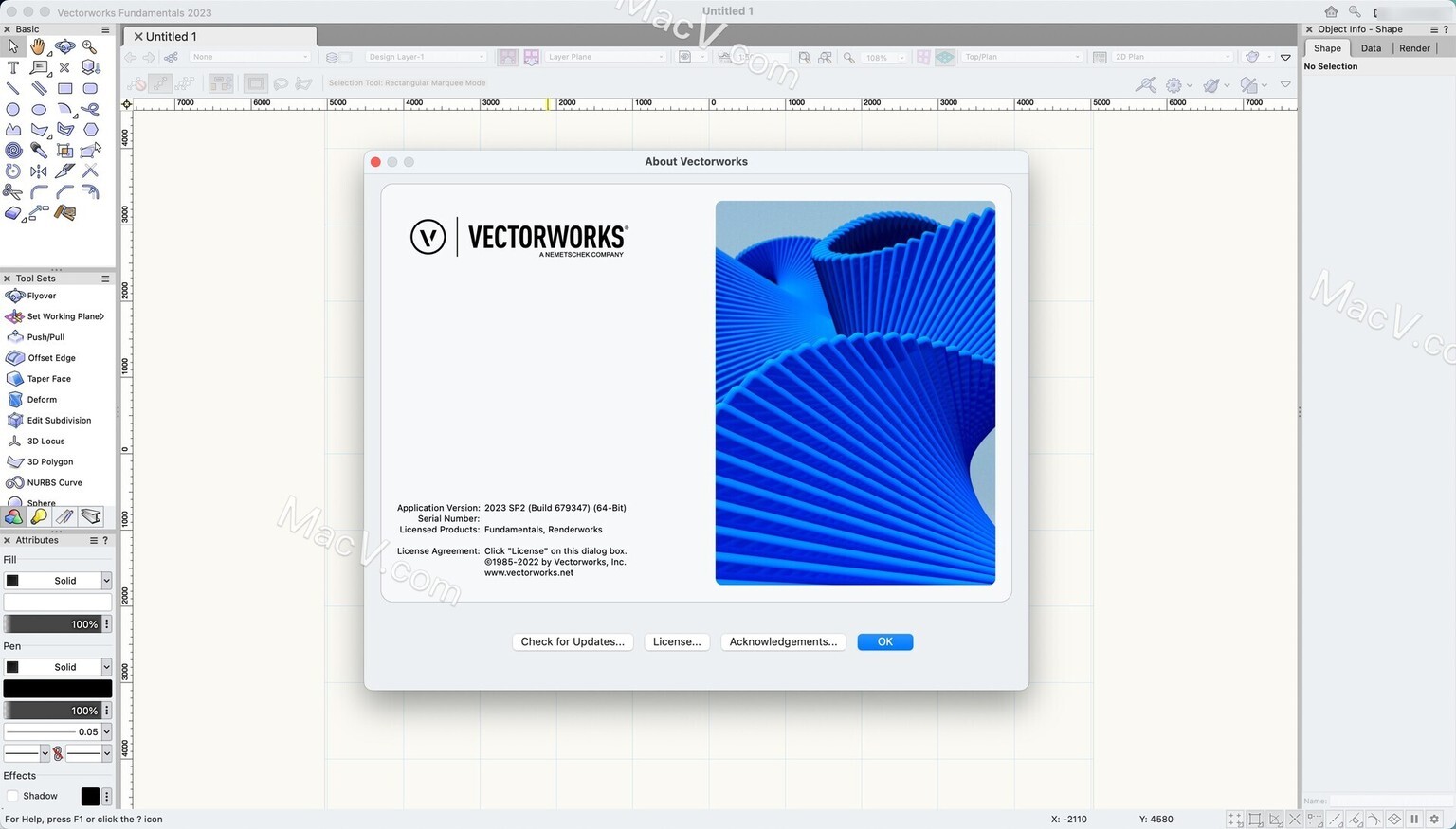Select the Chamfer tool

pyautogui.click(x=64, y=192)
